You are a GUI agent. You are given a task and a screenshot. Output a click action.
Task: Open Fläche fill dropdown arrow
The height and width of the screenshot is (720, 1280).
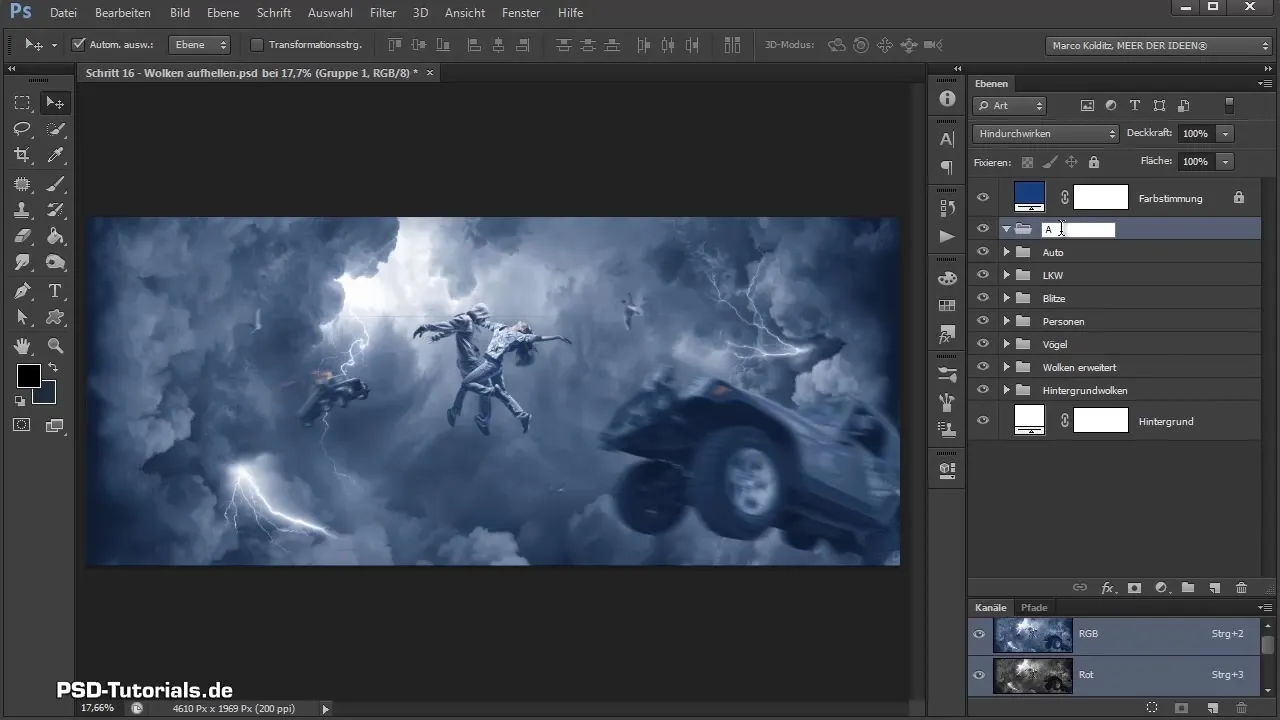1225,161
